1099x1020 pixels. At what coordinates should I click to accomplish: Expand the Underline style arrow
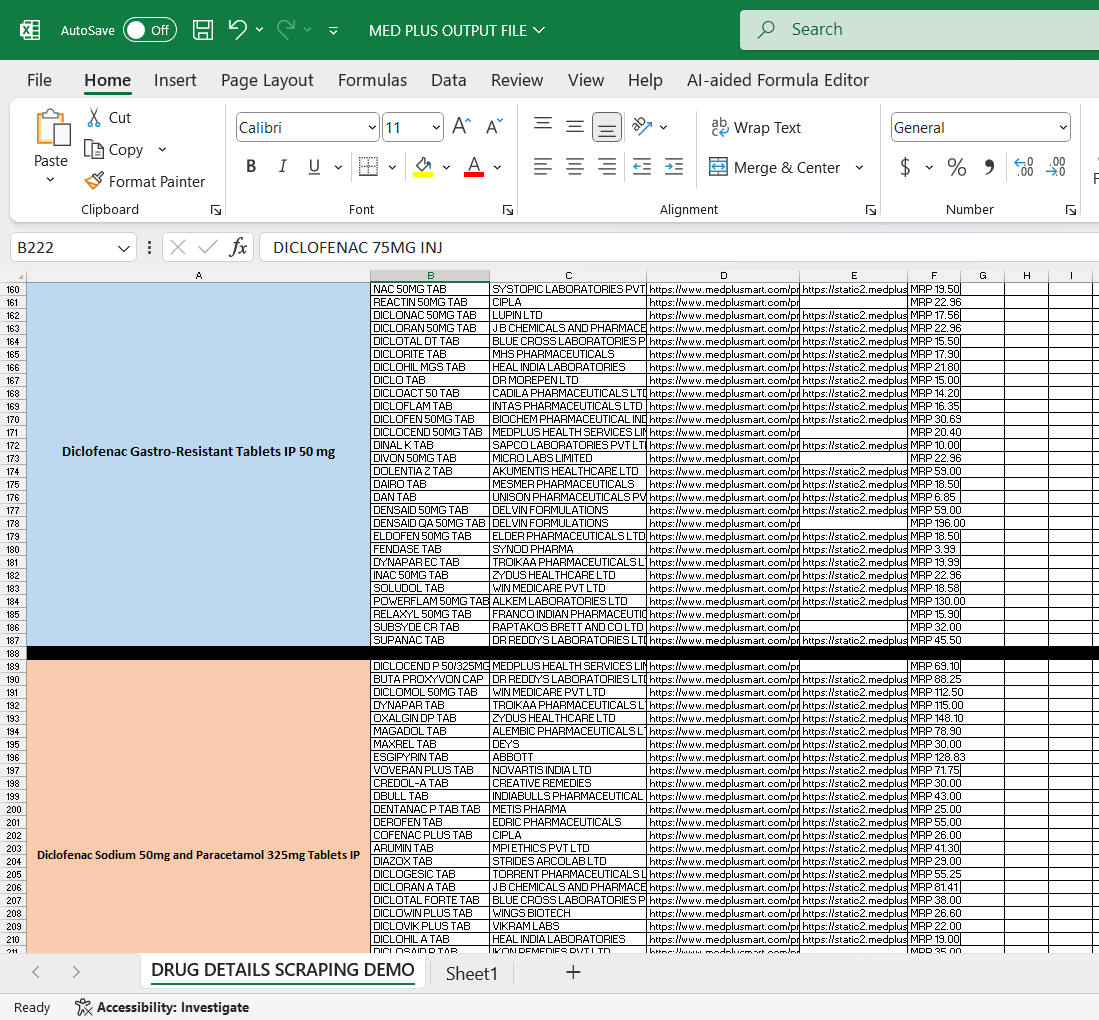[339, 168]
